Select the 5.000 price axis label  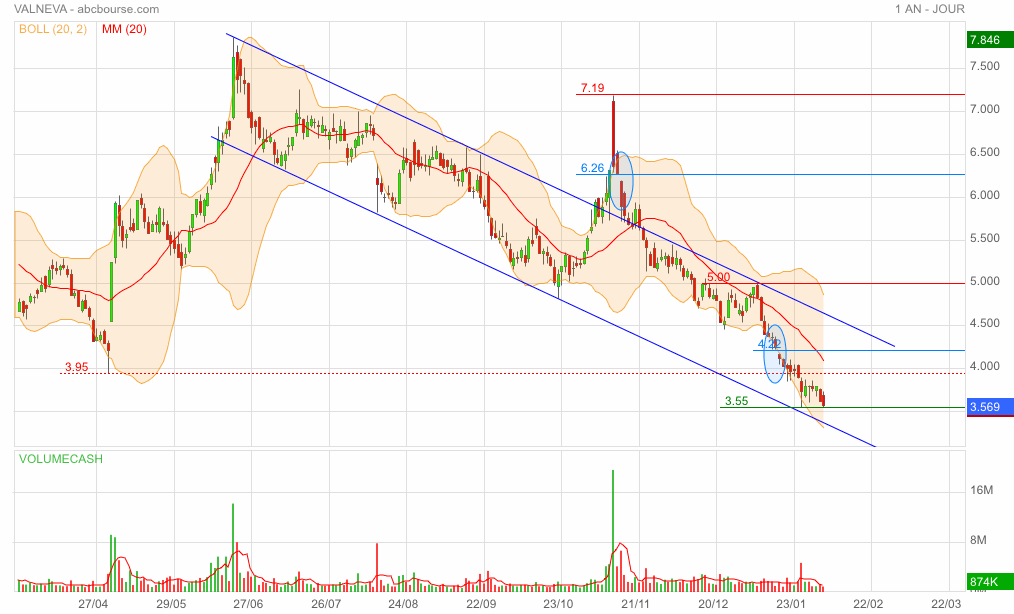click(984, 281)
